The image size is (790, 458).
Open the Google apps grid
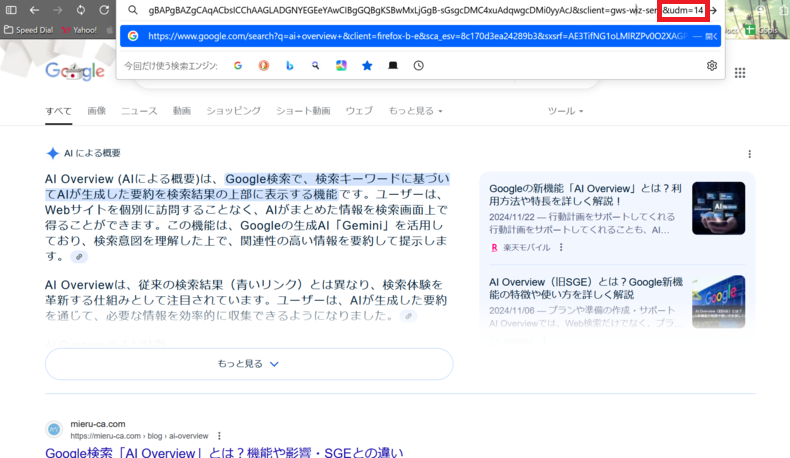click(x=740, y=73)
